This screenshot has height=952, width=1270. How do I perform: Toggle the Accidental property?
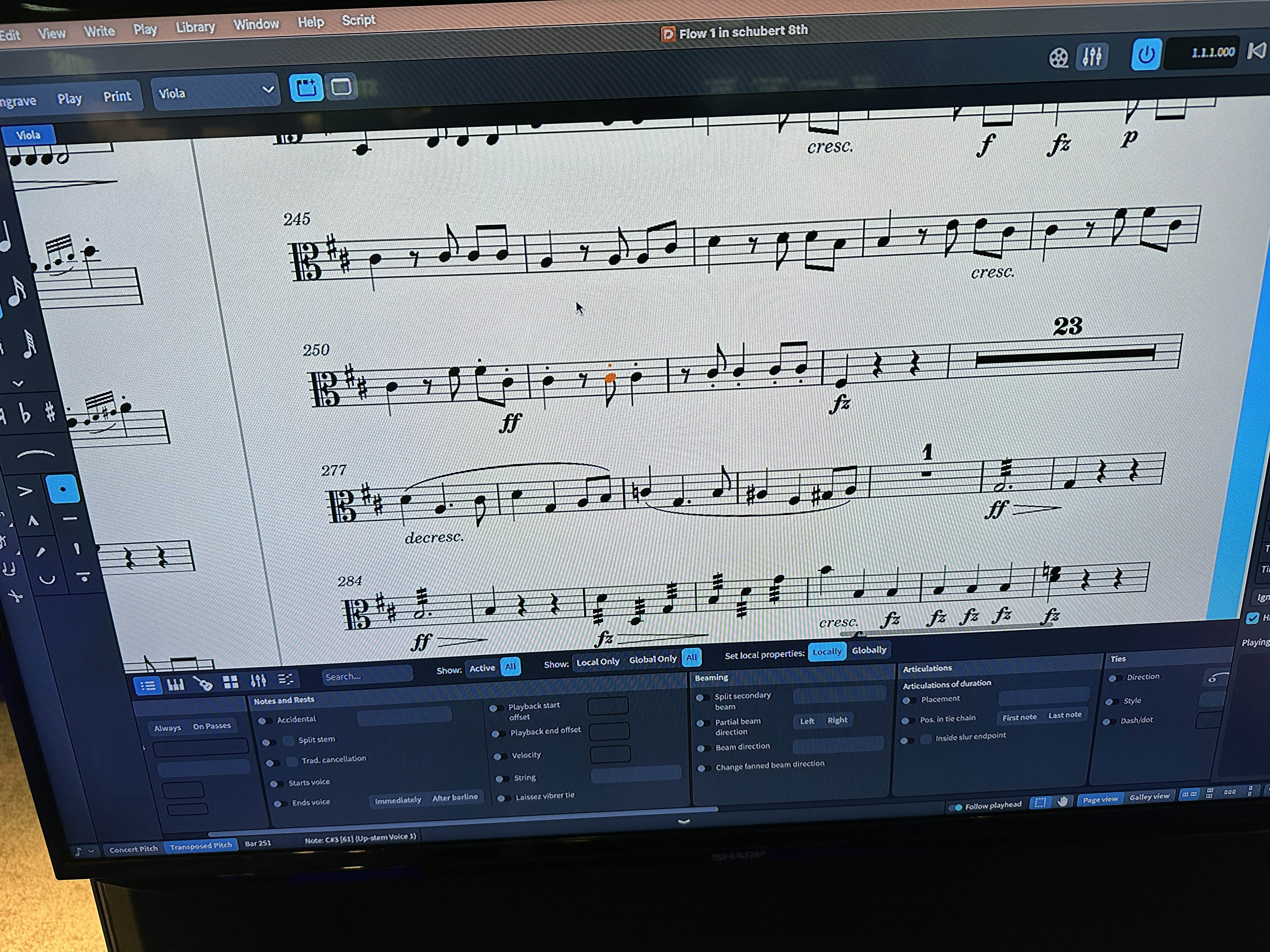pos(265,720)
